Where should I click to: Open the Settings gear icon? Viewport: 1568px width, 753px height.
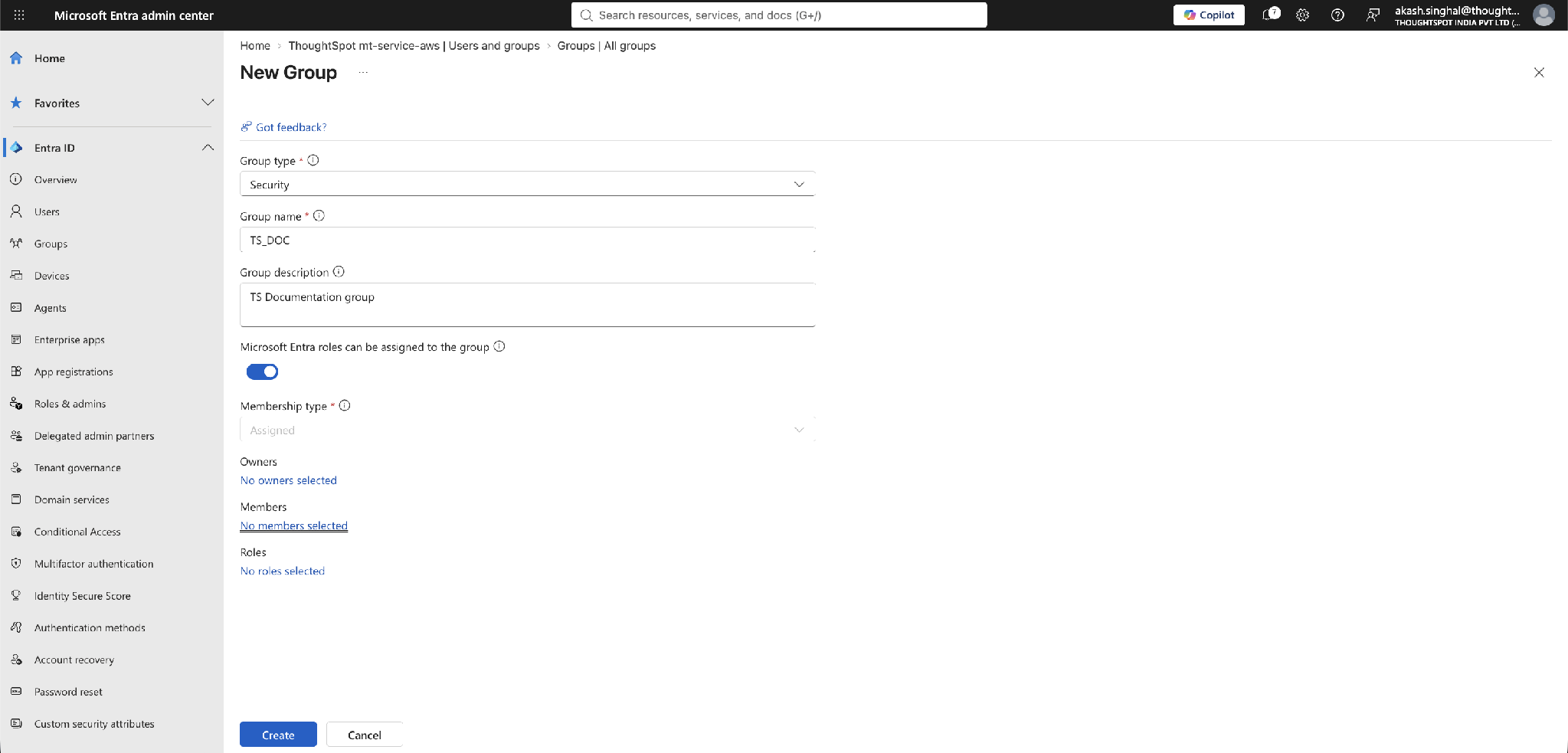point(1302,15)
